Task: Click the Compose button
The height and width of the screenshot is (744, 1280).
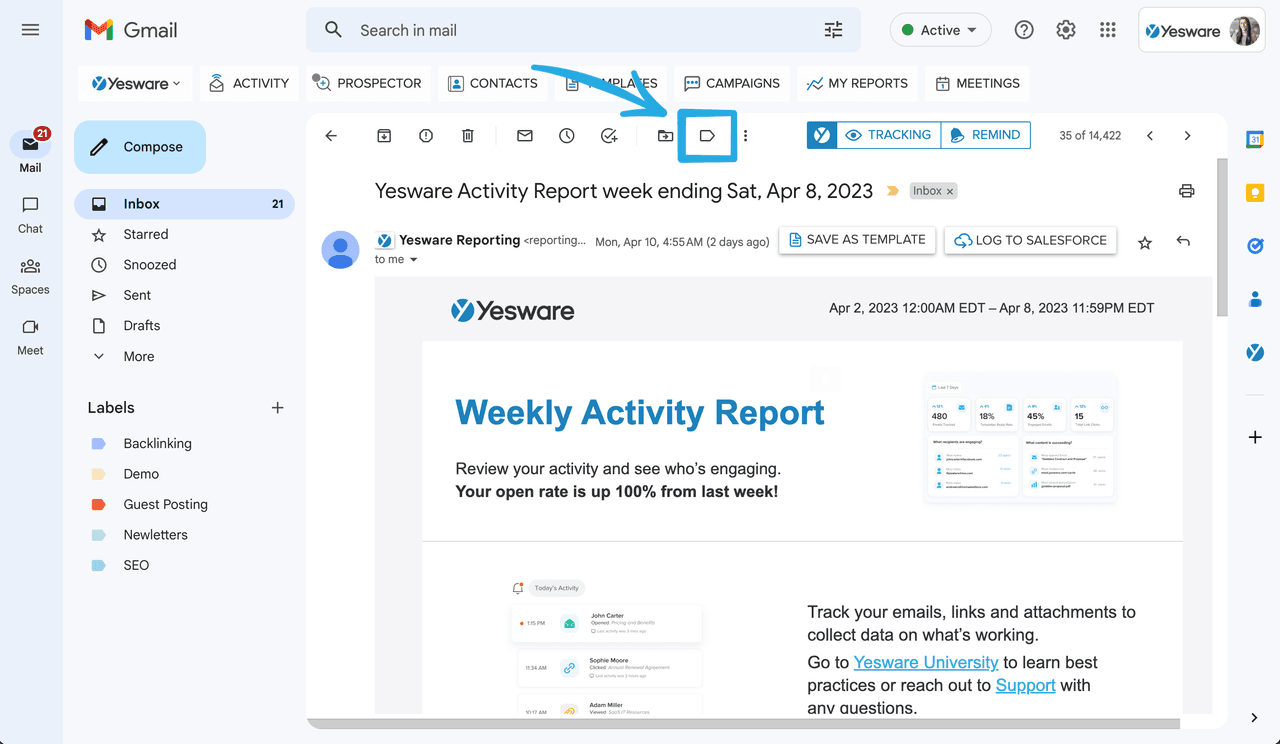Action: (x=140, y=147)
